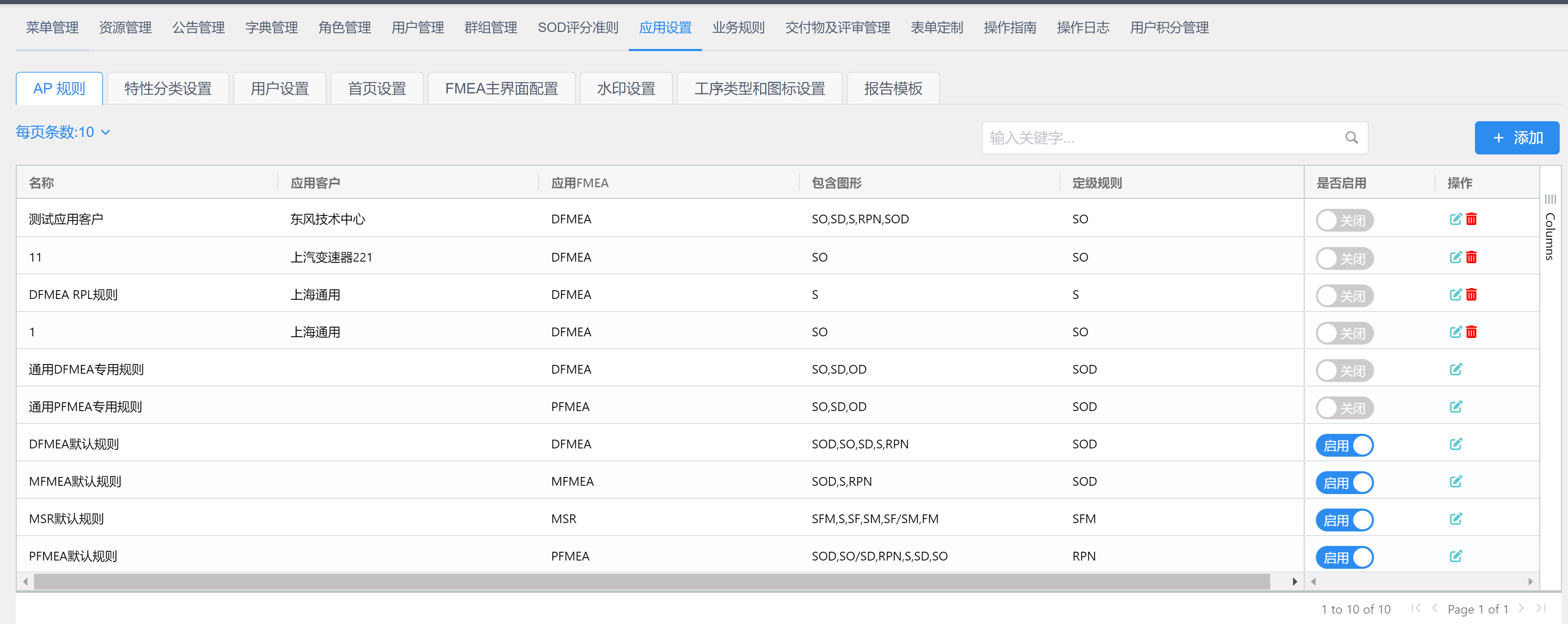Image resolution: width=1568 pixels, height=624 pixels.
Task: Sort by the 应用客户 column header
Action: click(315, 183)
